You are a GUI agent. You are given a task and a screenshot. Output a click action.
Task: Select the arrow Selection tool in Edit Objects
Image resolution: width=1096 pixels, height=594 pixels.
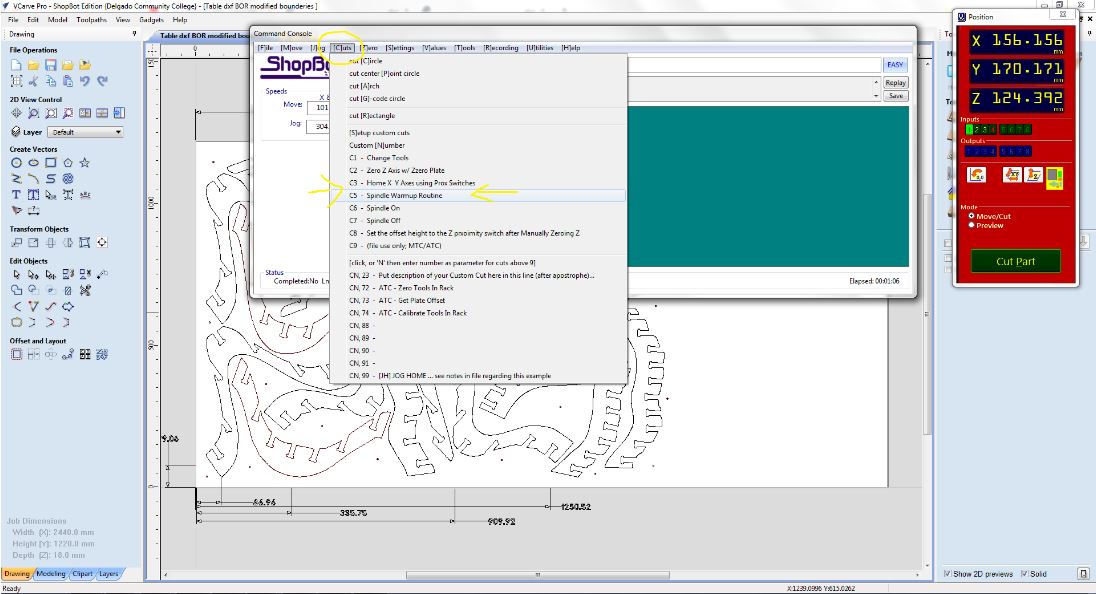16,275
